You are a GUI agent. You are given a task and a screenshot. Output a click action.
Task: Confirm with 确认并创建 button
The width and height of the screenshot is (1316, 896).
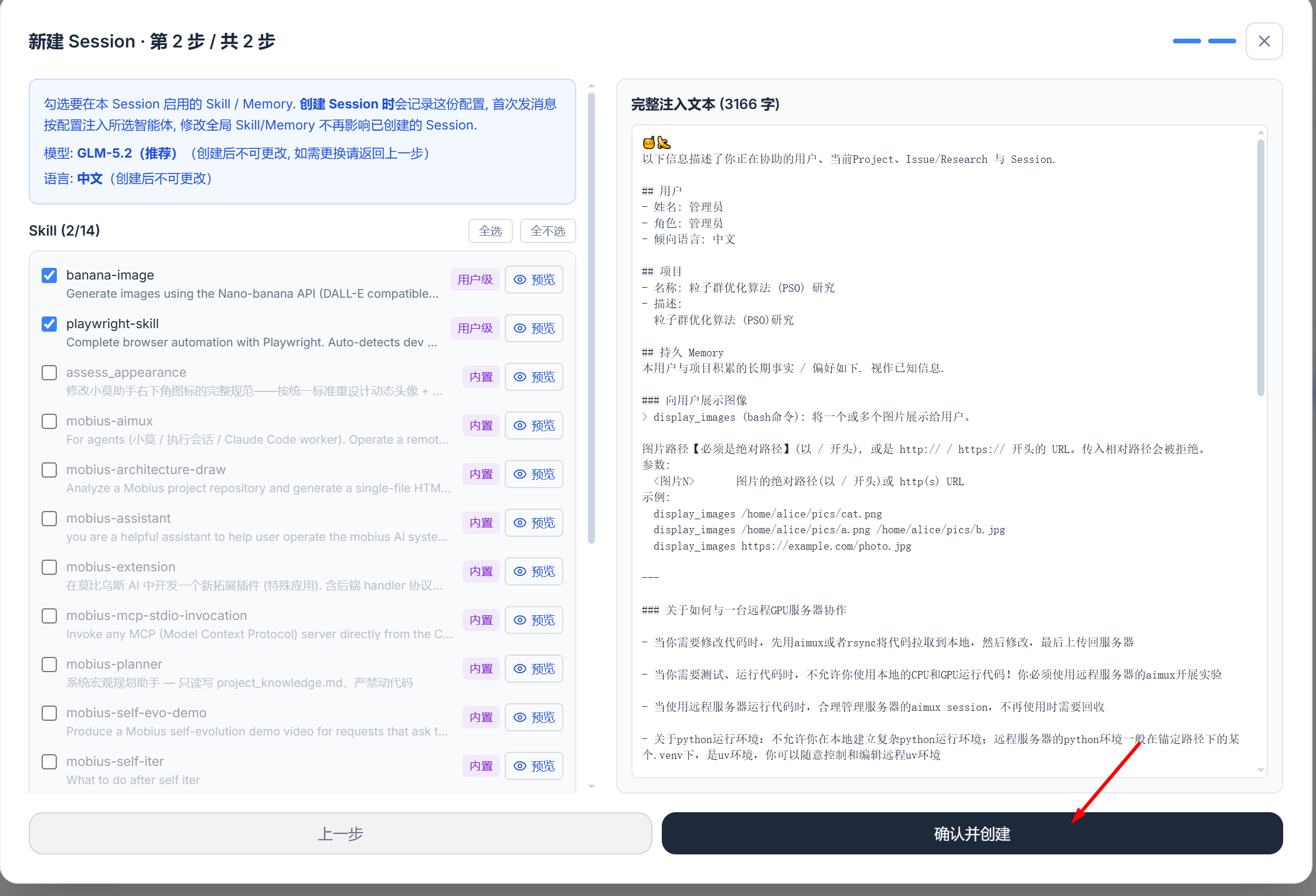click(972, 833)
